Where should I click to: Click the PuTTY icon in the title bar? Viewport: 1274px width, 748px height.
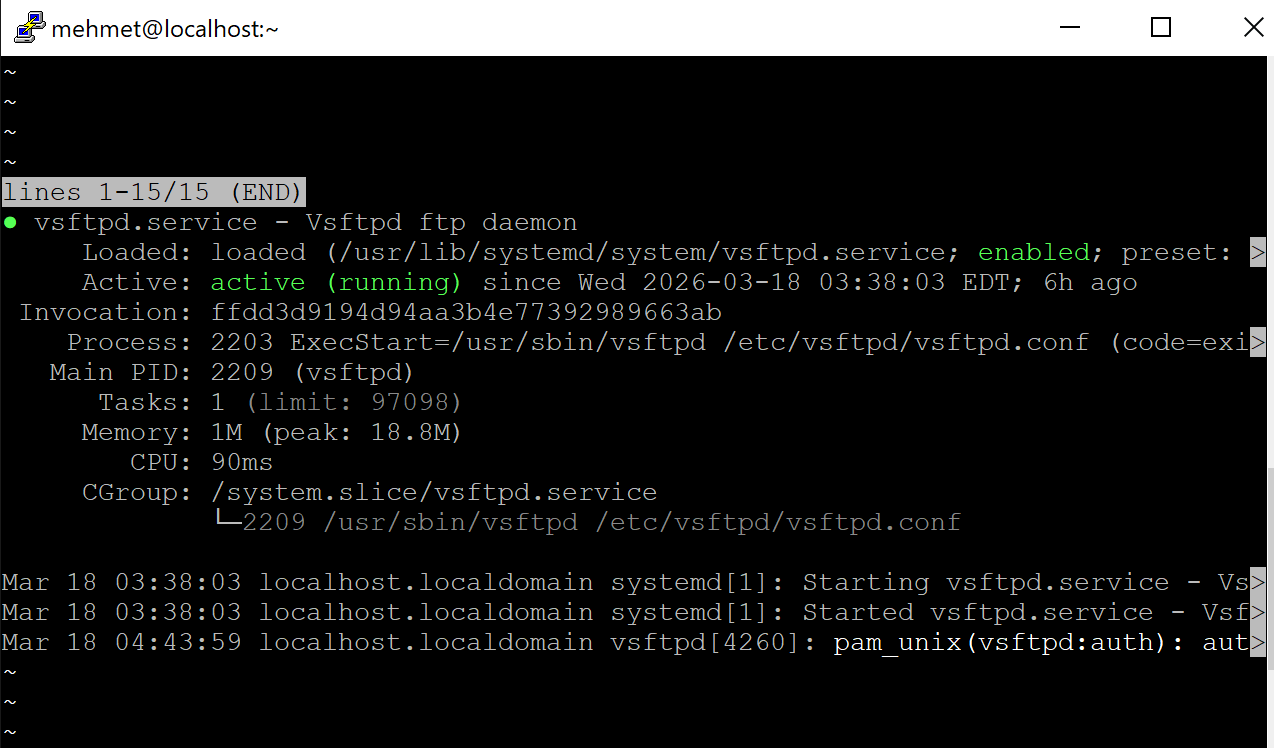28,28
